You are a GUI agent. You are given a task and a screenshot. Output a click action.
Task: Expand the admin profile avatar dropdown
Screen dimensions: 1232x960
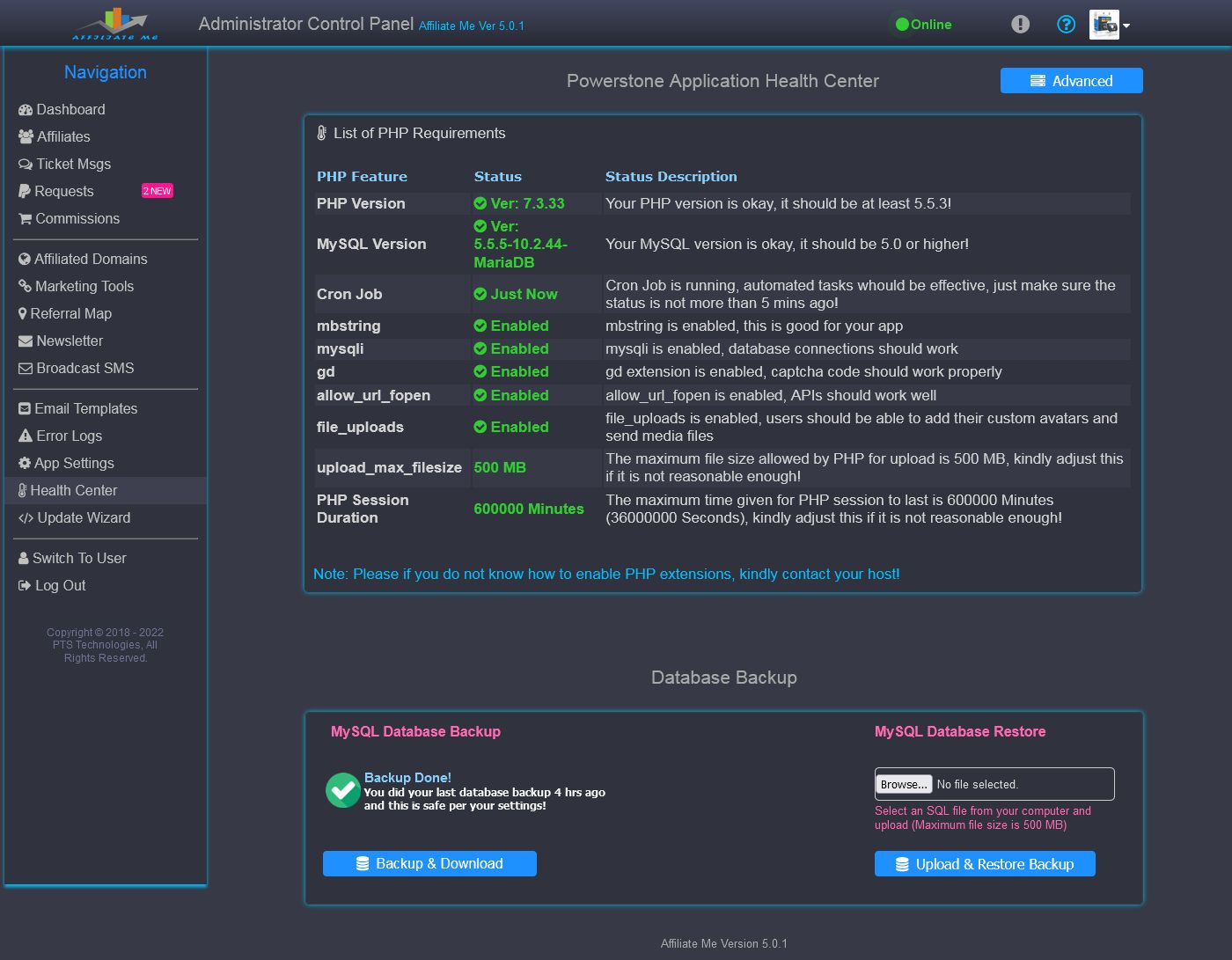click(1109, 25)
